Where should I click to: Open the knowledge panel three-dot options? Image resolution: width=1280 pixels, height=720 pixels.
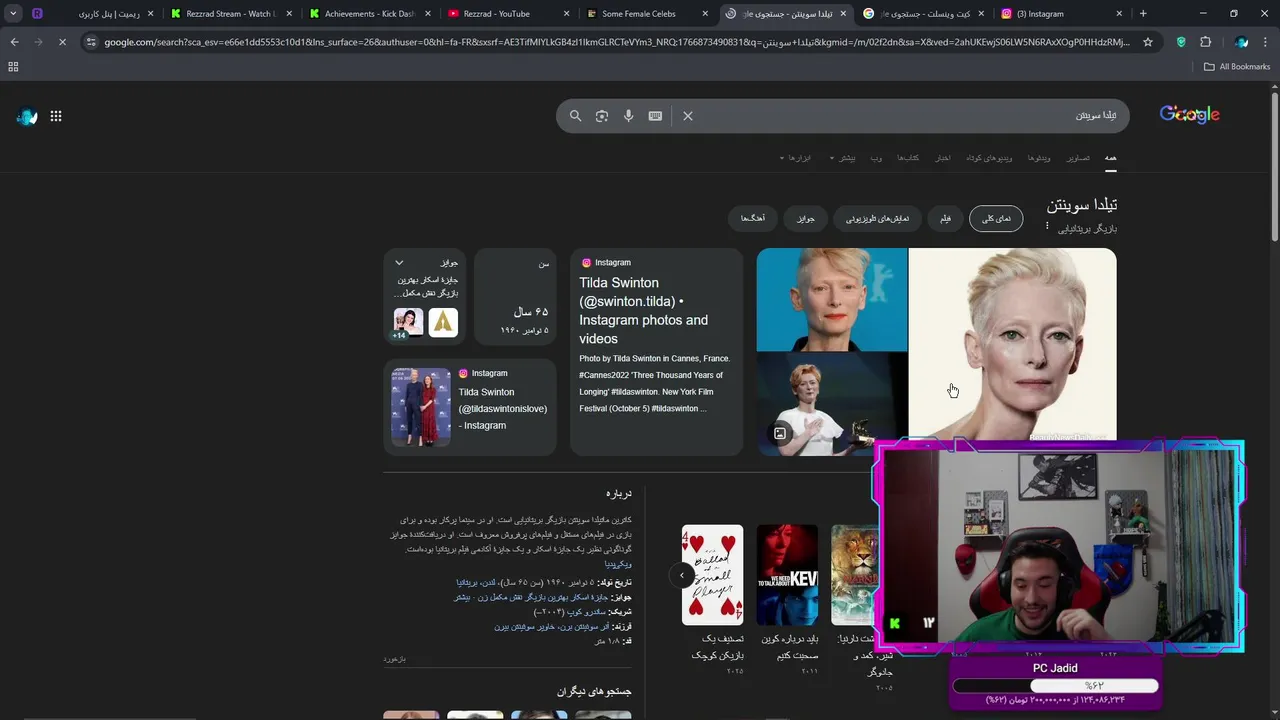point(1047,227)
